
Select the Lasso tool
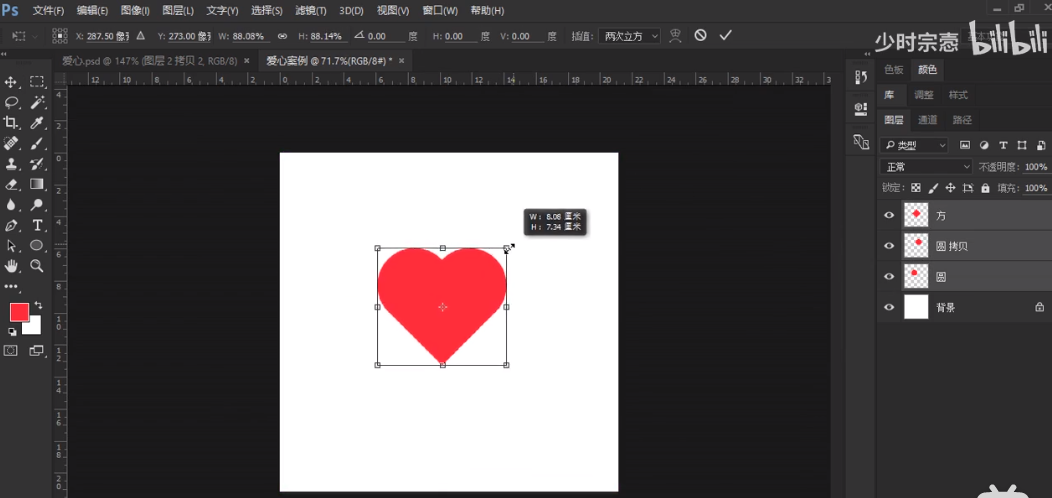[11, 102]
